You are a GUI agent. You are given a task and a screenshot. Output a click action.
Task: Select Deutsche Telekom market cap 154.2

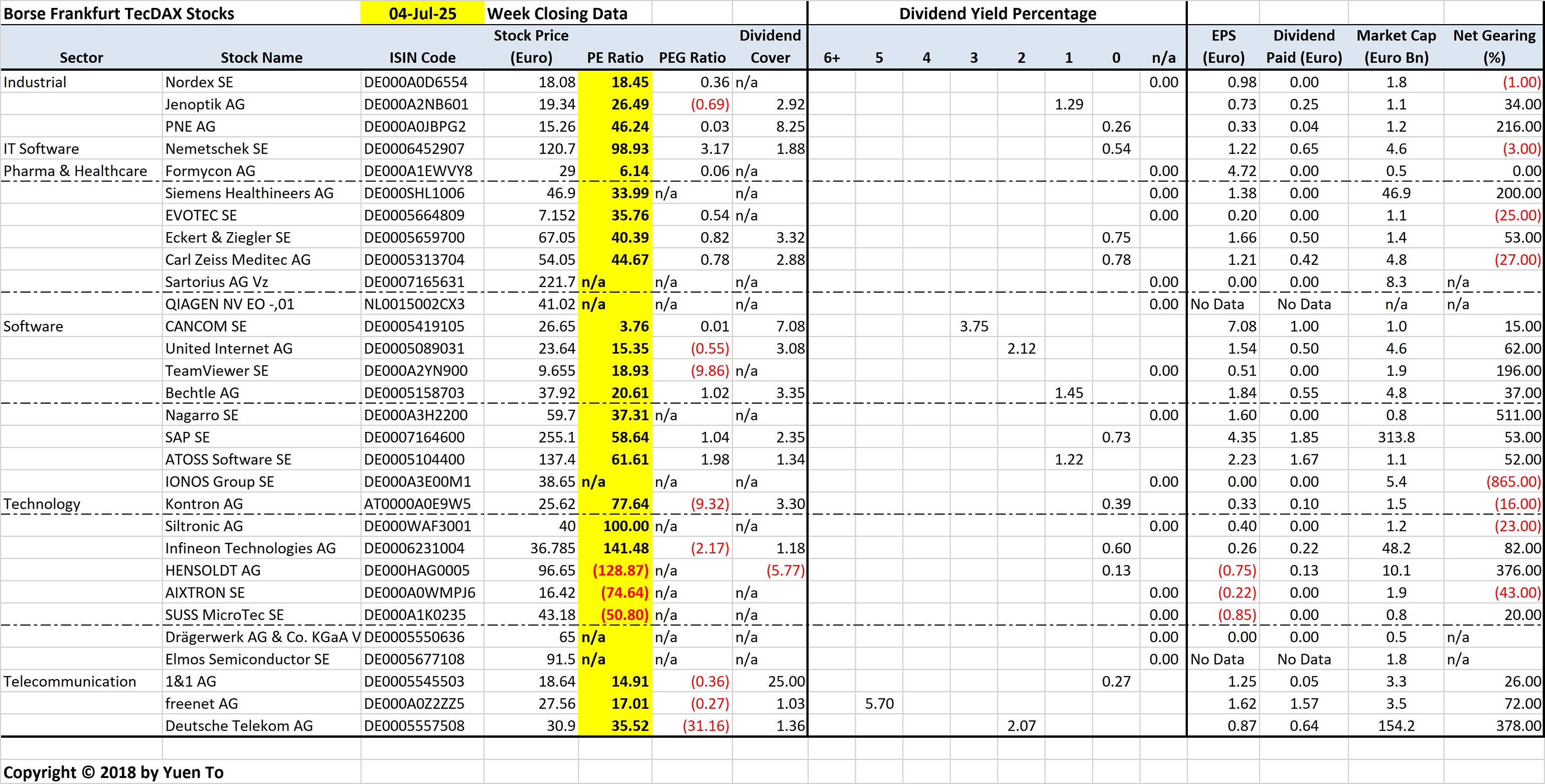click(x=1396, y=726)
